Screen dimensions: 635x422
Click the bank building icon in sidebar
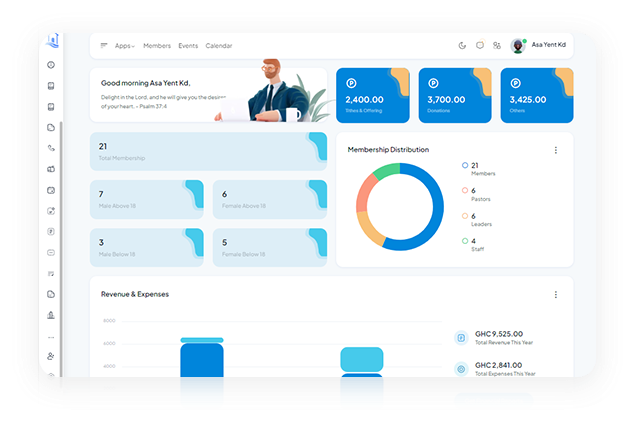tap(51, 315)
